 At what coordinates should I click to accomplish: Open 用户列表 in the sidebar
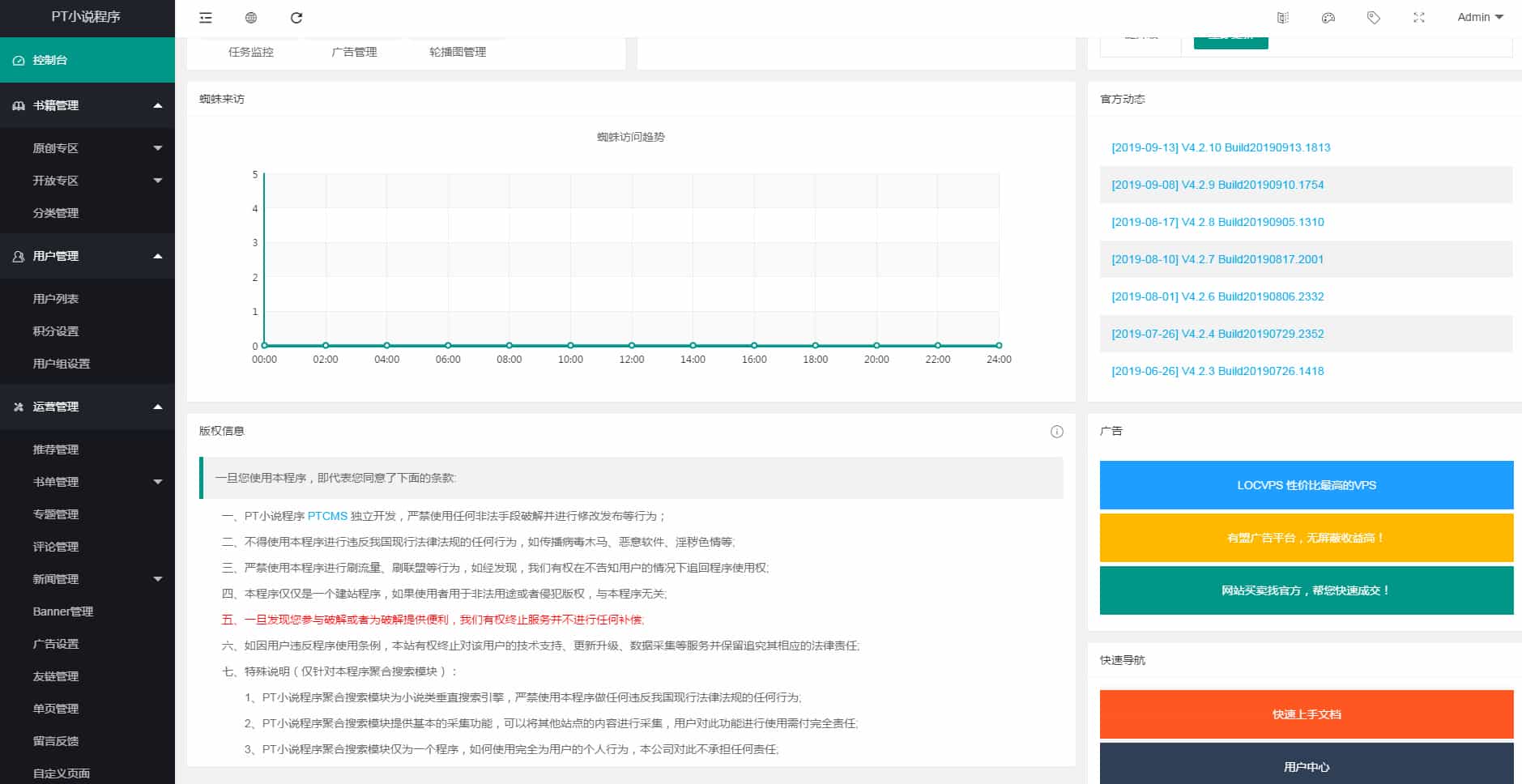coord(56,299)
